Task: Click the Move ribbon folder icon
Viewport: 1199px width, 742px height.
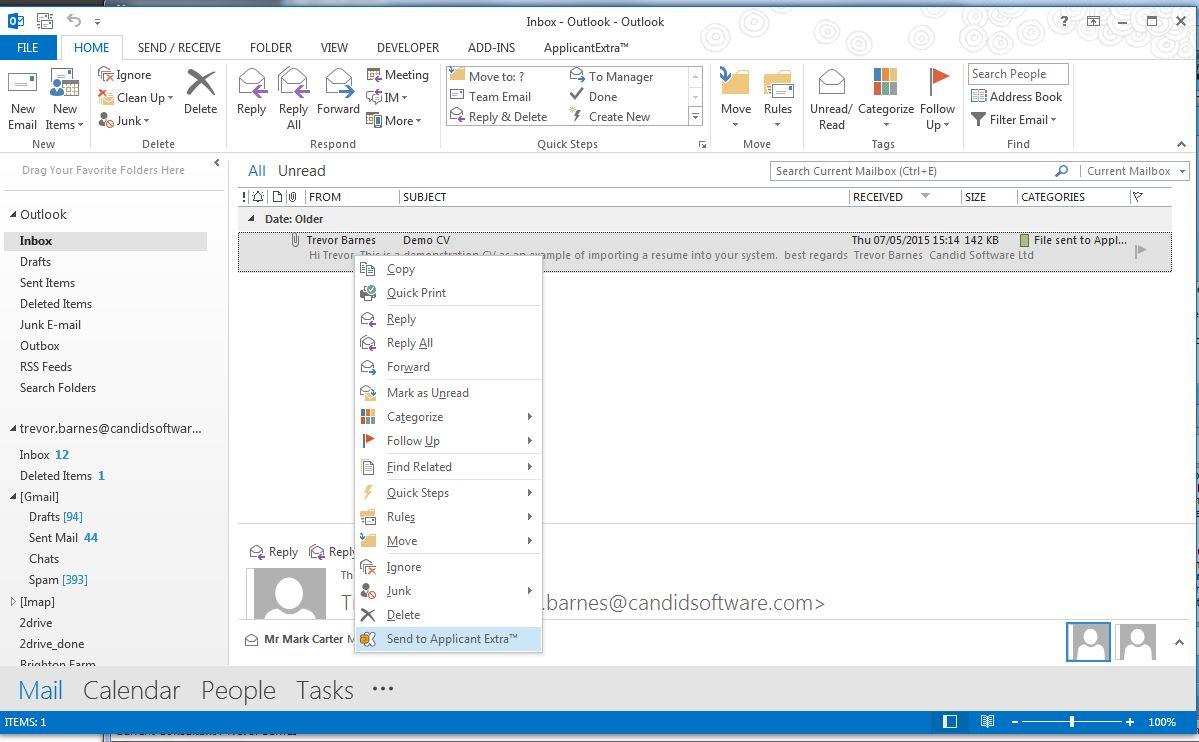Action: (736, 83)
